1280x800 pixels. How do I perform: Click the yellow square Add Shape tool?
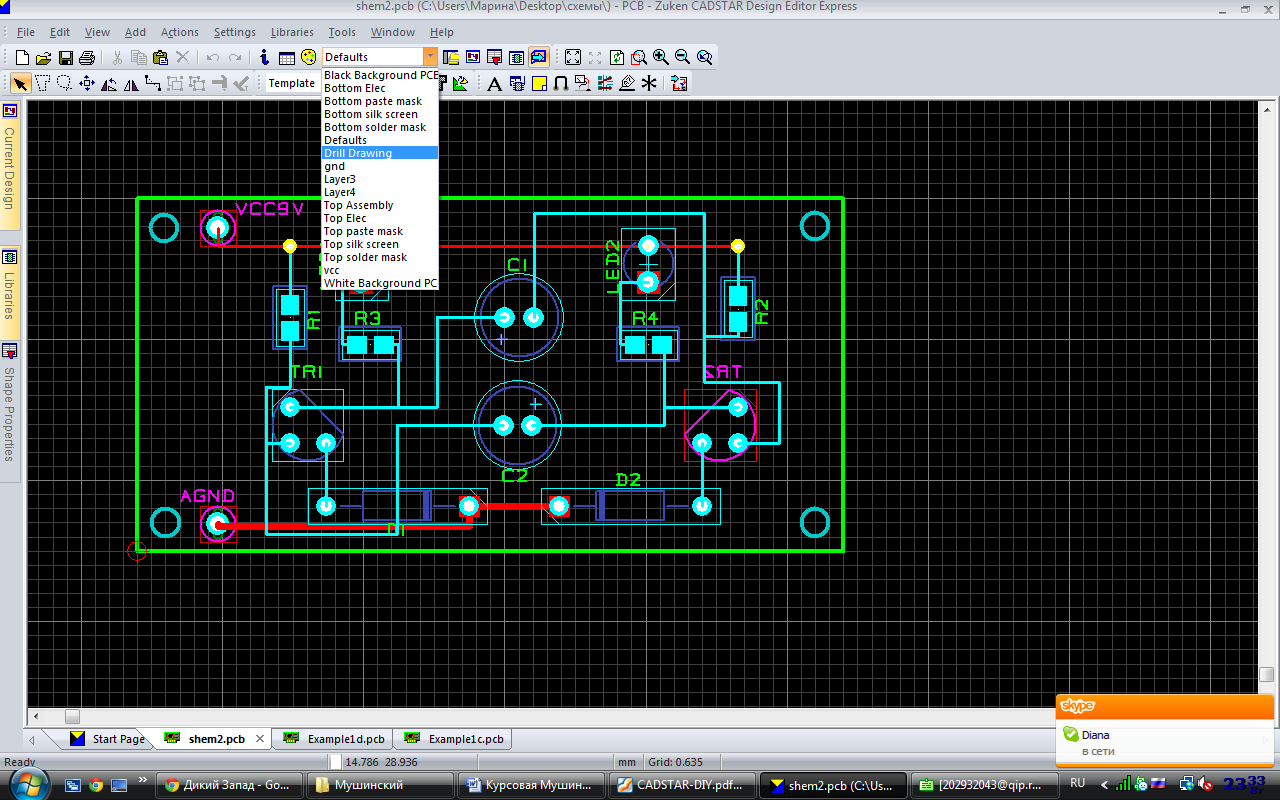539,83
